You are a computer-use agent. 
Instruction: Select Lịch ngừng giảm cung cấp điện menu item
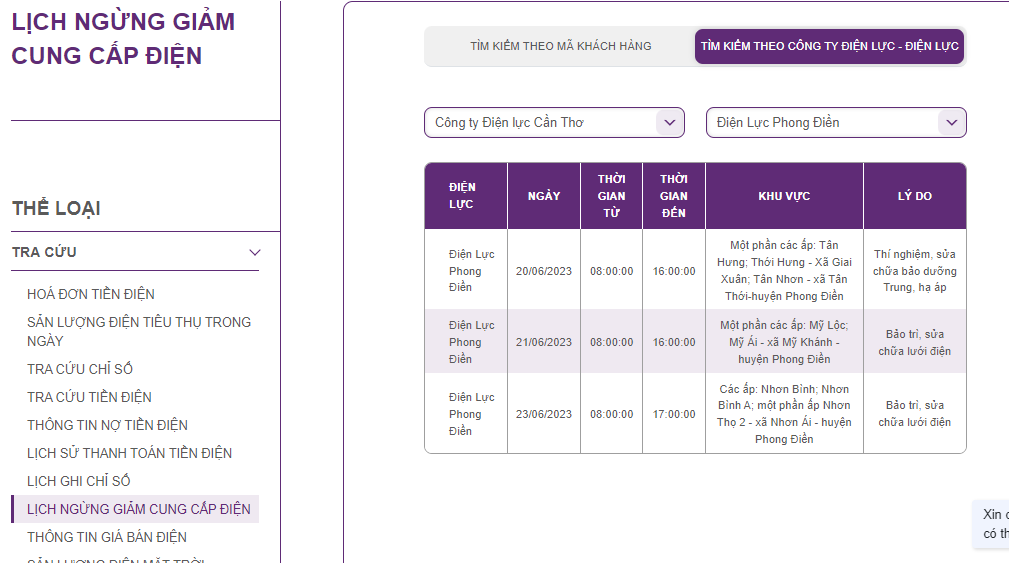coord(138,509)
